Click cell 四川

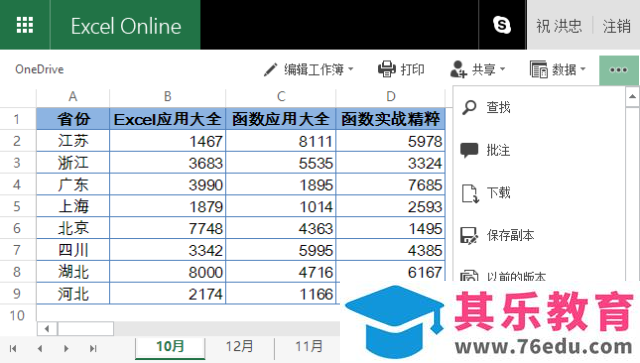pos(73,250)
